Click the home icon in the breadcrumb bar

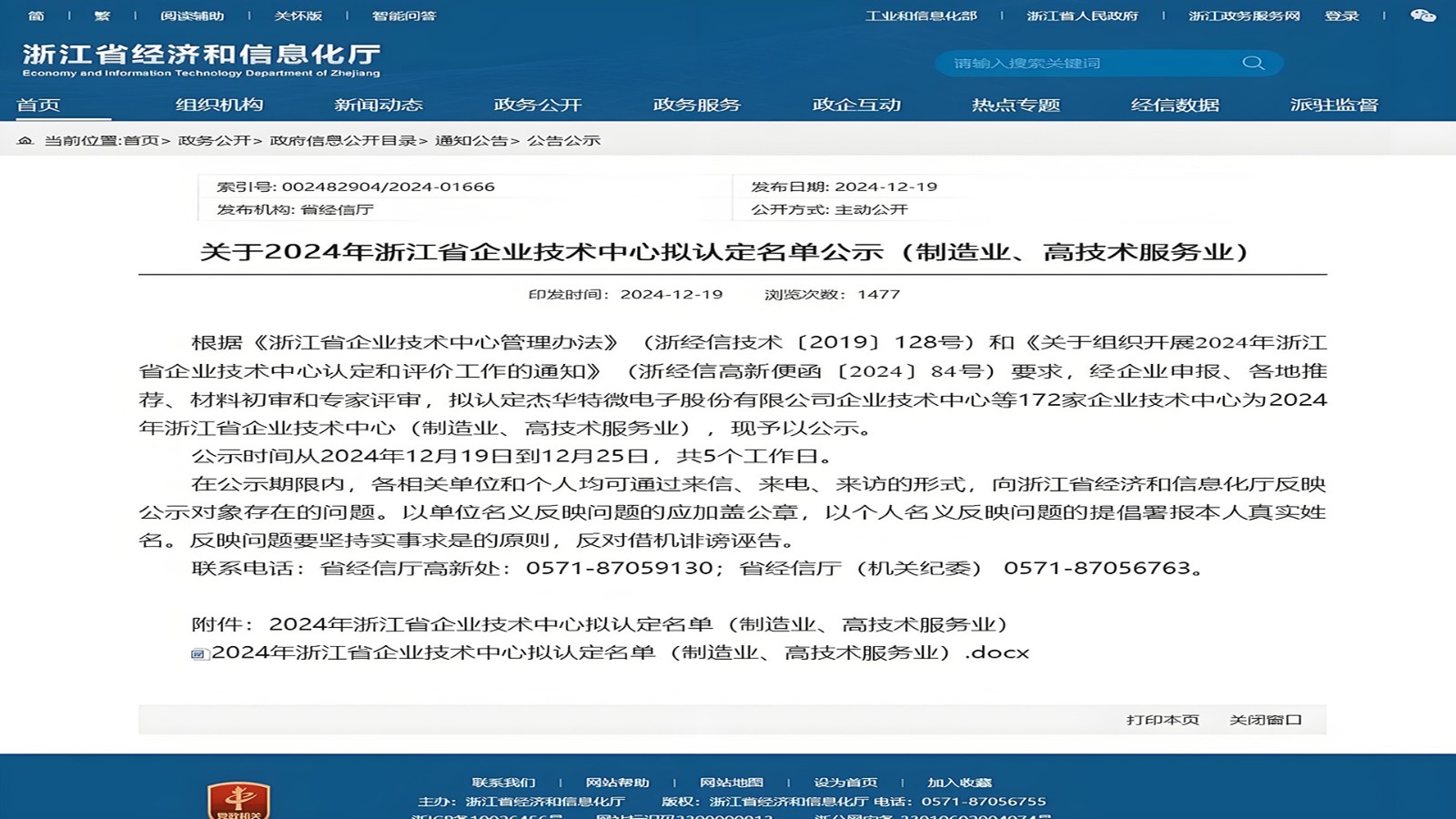[25, 141]
